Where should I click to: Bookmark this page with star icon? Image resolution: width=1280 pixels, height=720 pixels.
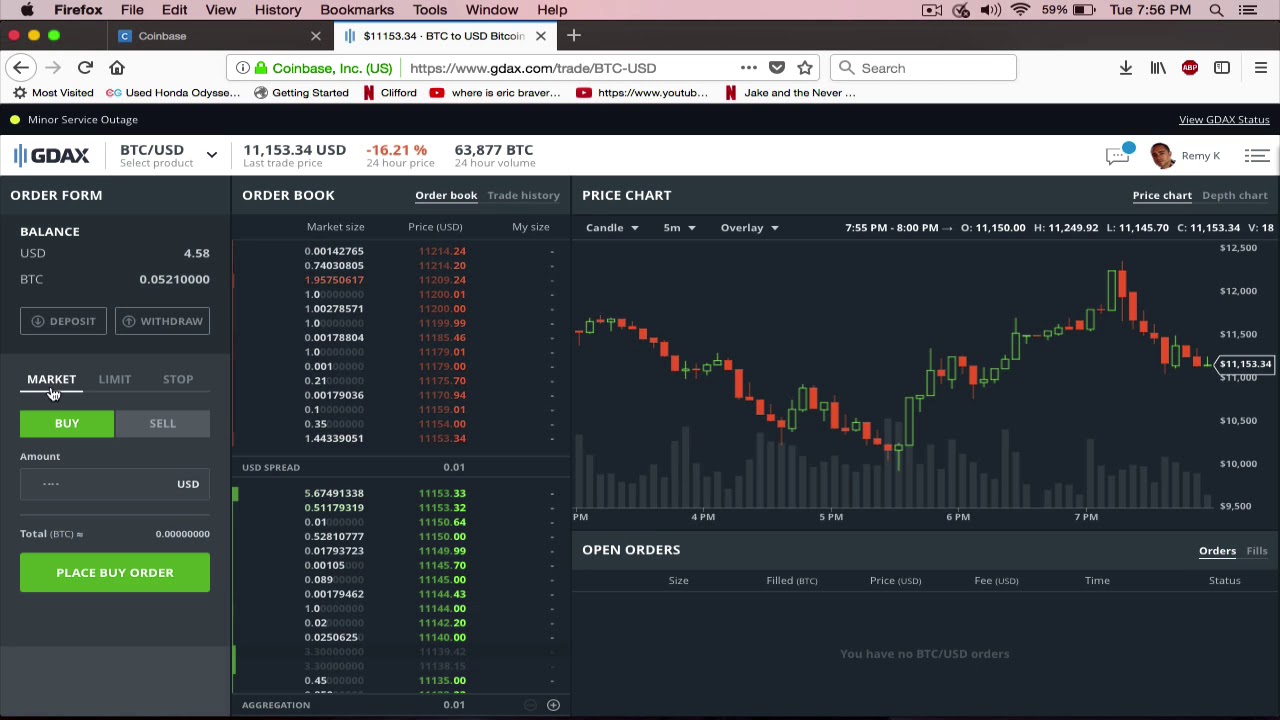point(805,68)
